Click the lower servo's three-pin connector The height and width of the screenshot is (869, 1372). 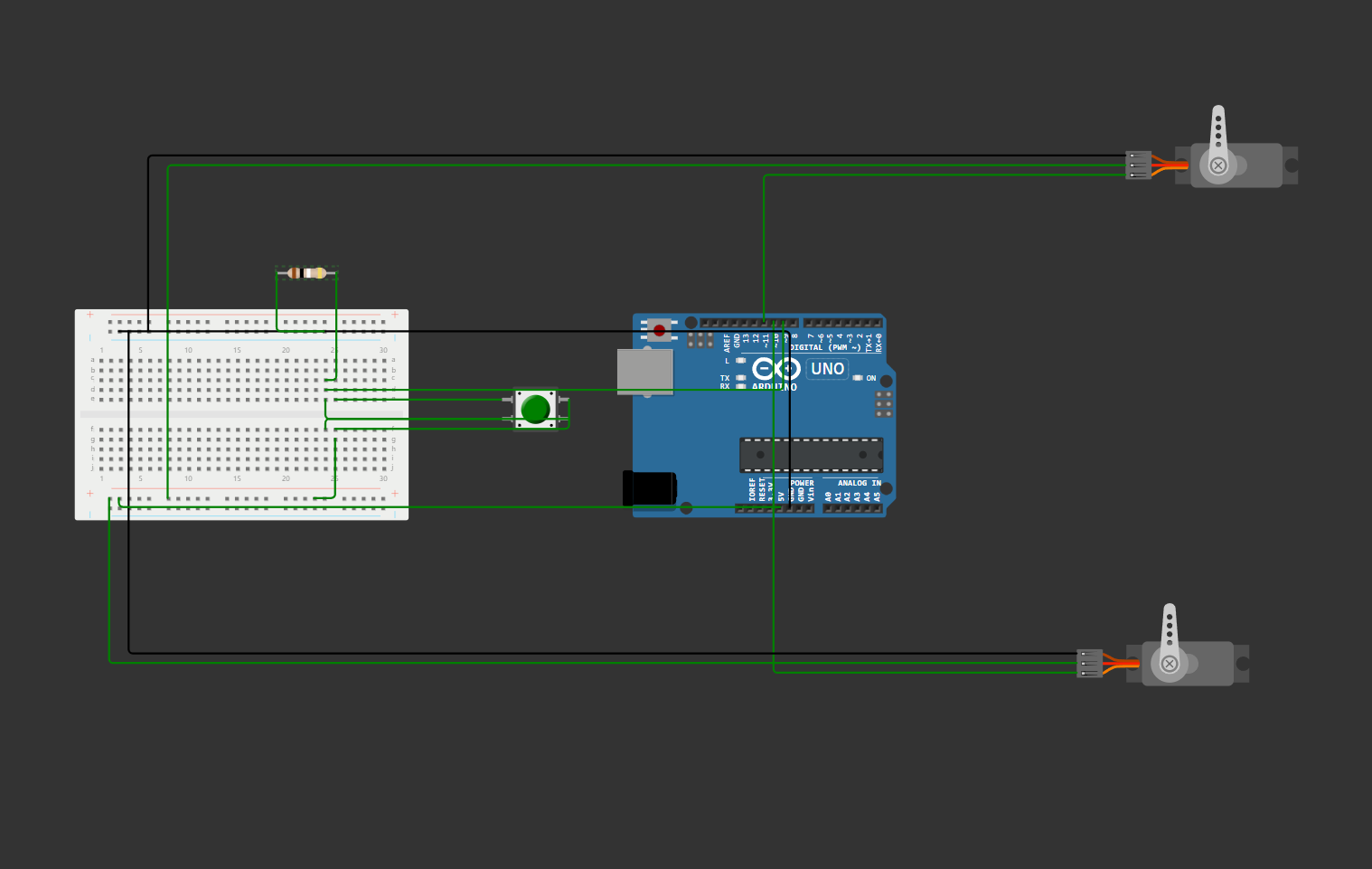(x=1089, y=664)
